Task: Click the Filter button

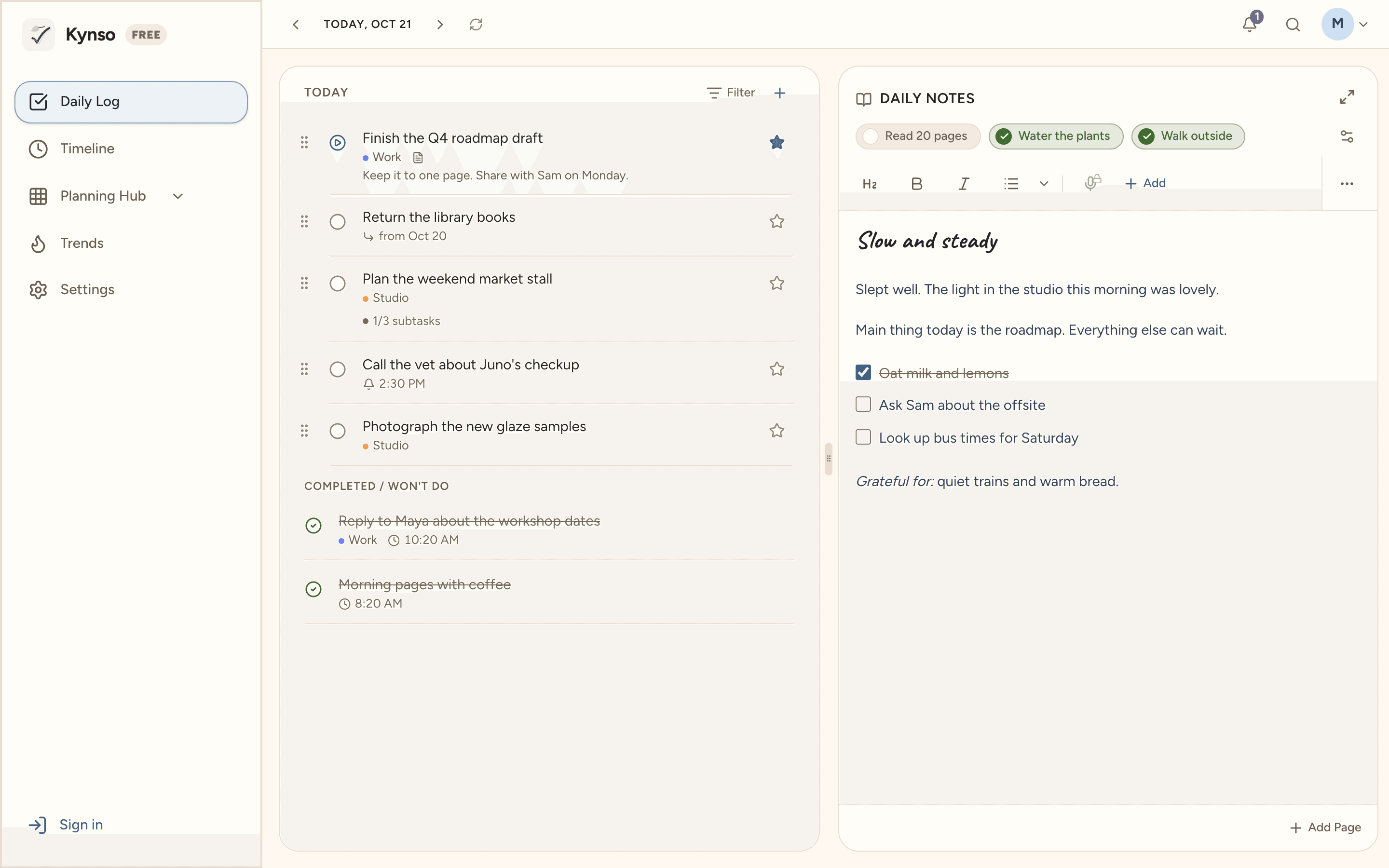Action: click(x=730, y=93)
